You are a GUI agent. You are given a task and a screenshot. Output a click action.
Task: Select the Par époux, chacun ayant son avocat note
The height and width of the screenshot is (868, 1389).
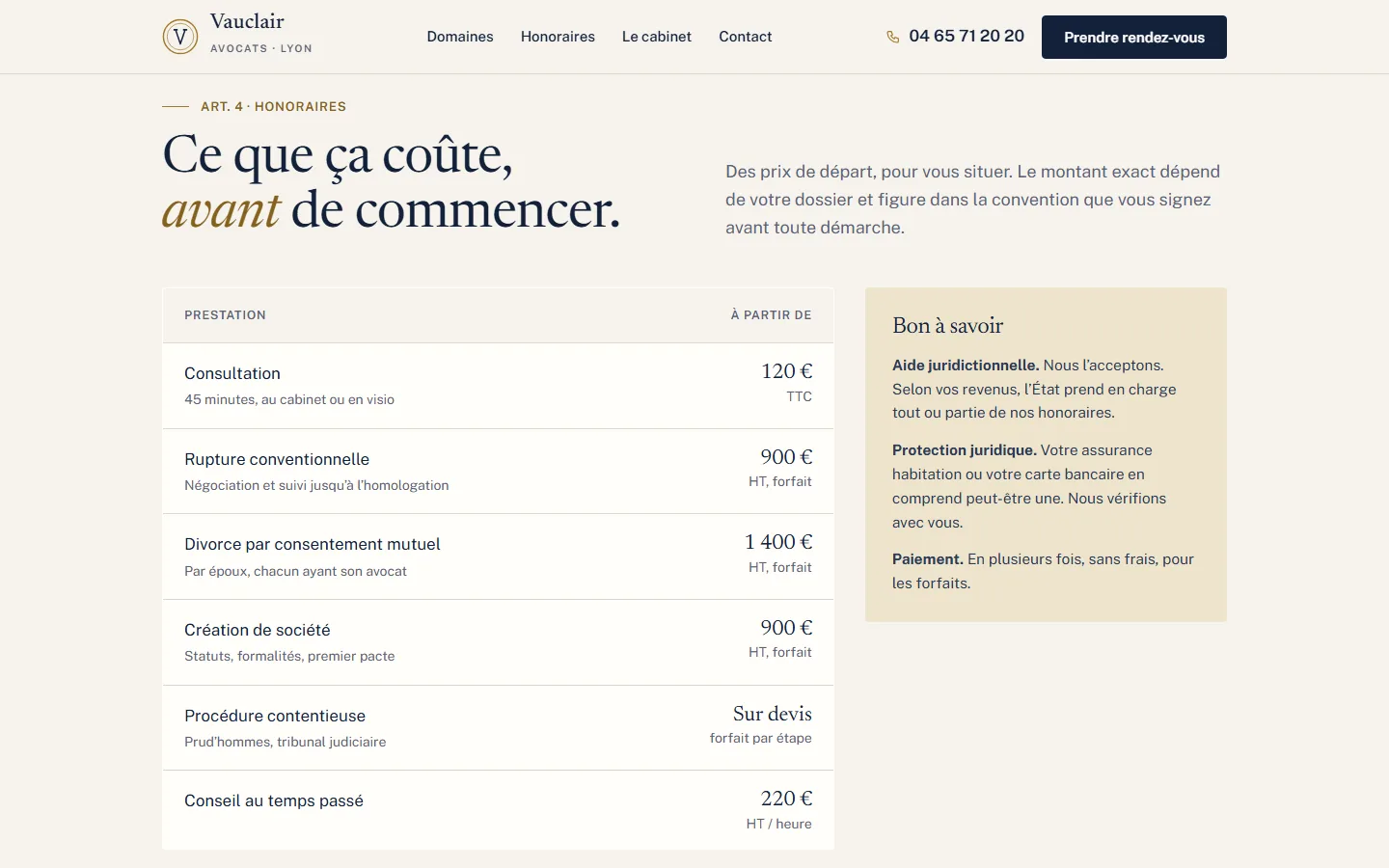tap(295, 571)
